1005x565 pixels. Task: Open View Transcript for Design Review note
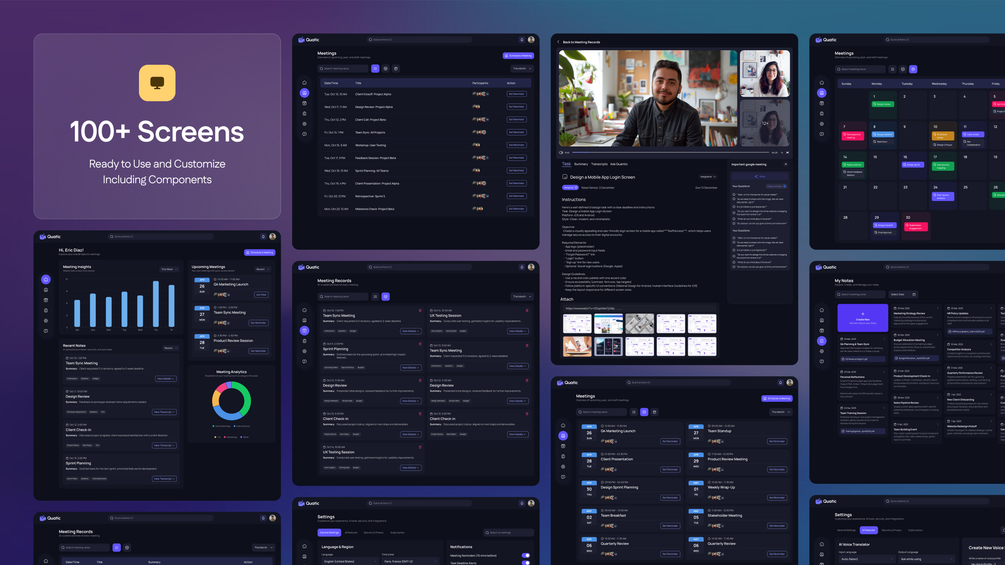click(x=164, y=412)
